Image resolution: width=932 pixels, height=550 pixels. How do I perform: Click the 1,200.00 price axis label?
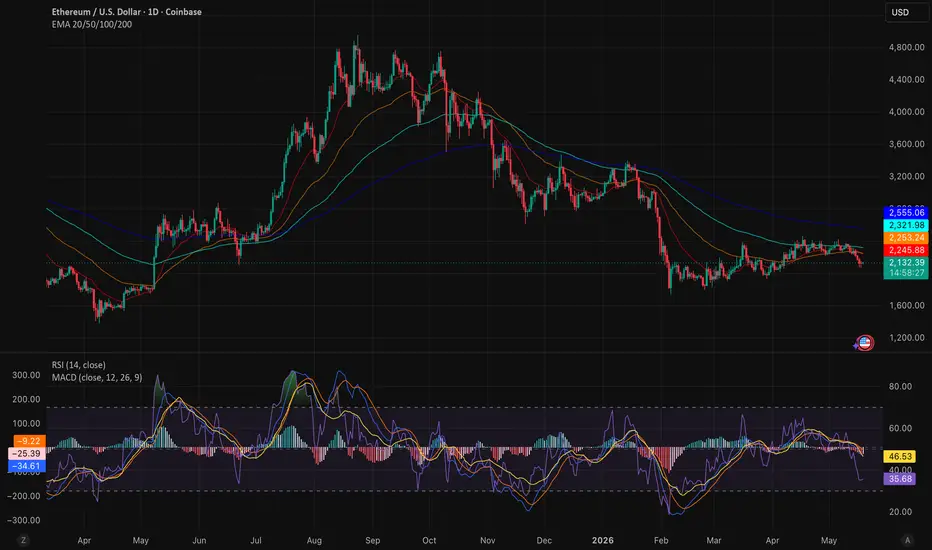coord(906,337)
